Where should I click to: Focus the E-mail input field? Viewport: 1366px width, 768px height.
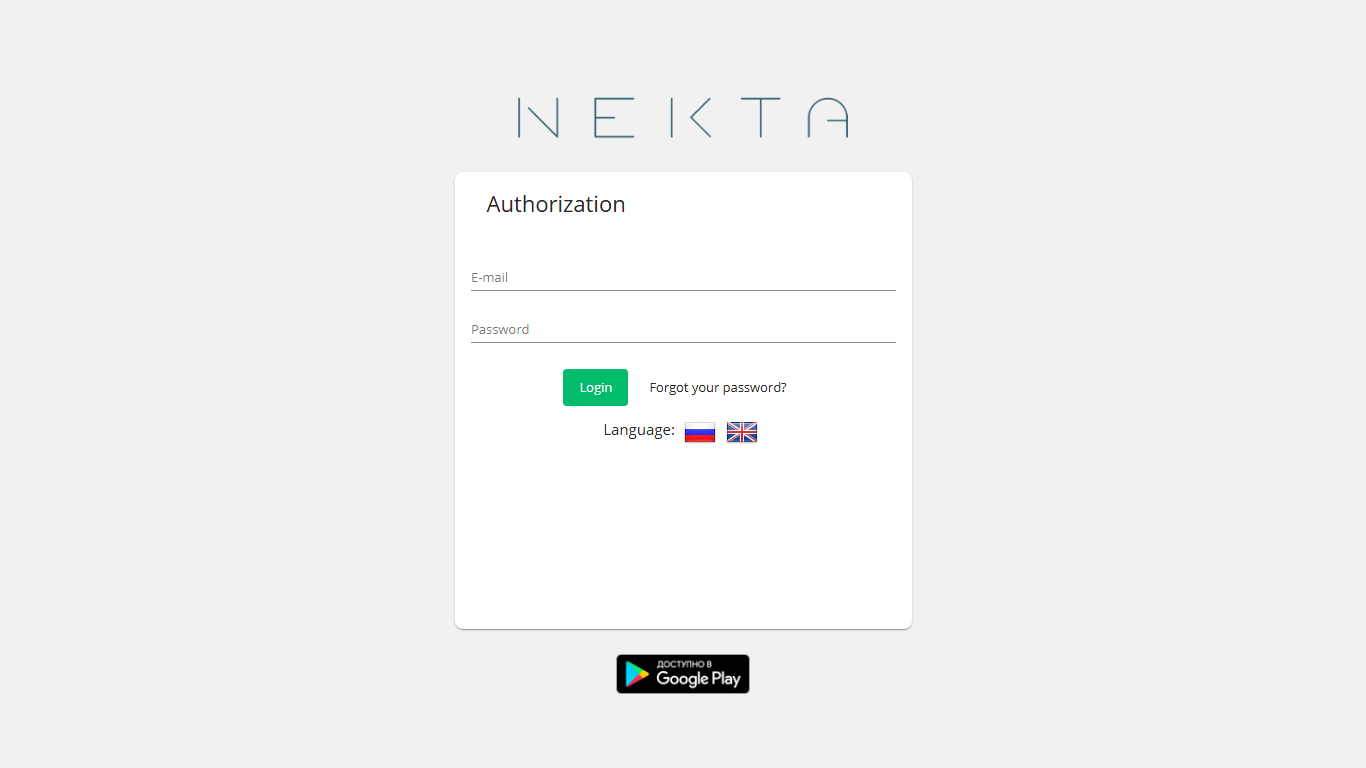tap(683, 277)
